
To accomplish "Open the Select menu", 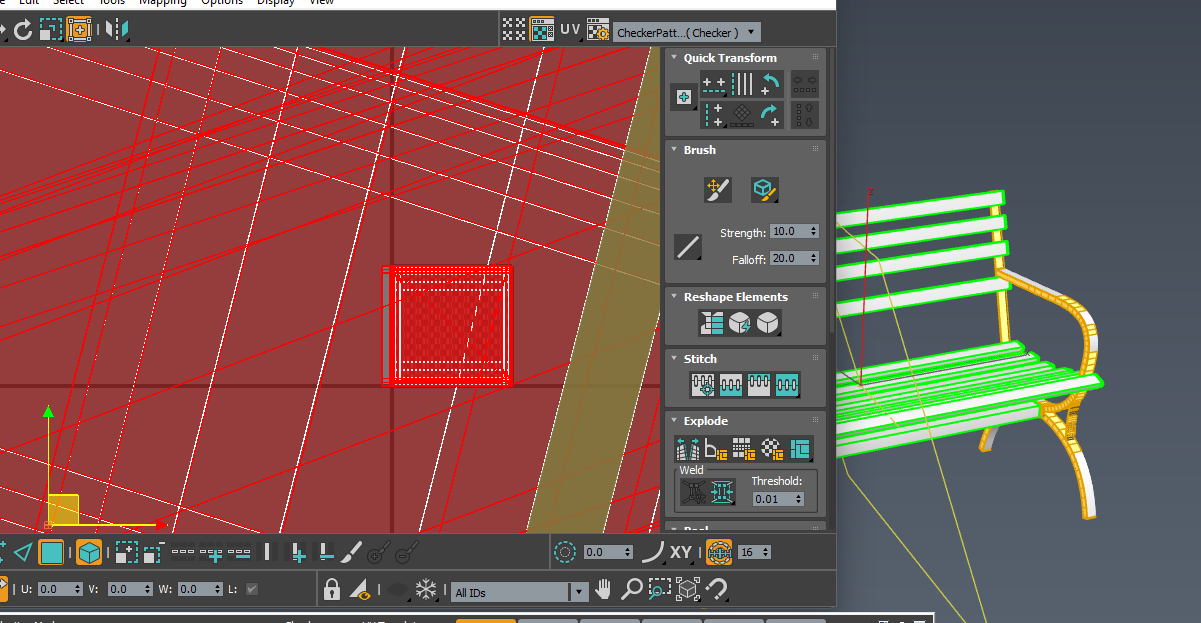I will (68, 2).
